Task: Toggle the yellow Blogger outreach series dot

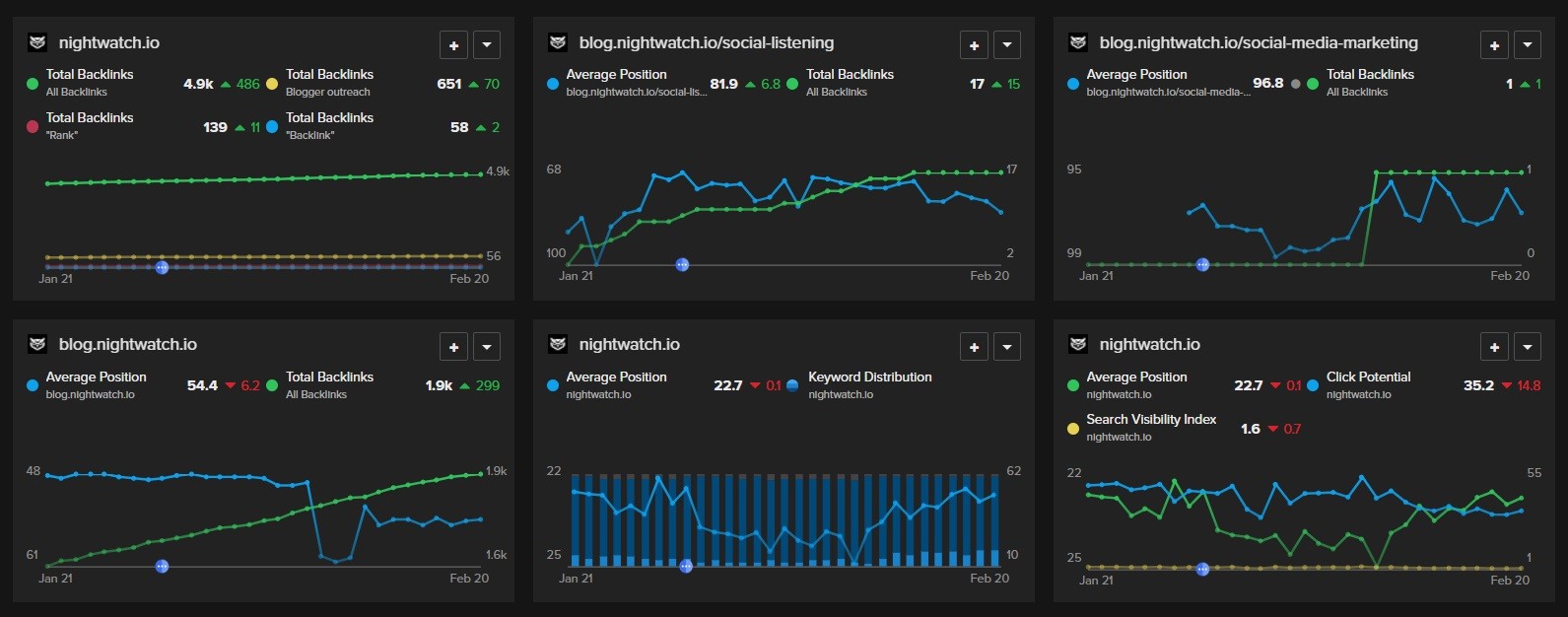Action: tap(272, 84)
